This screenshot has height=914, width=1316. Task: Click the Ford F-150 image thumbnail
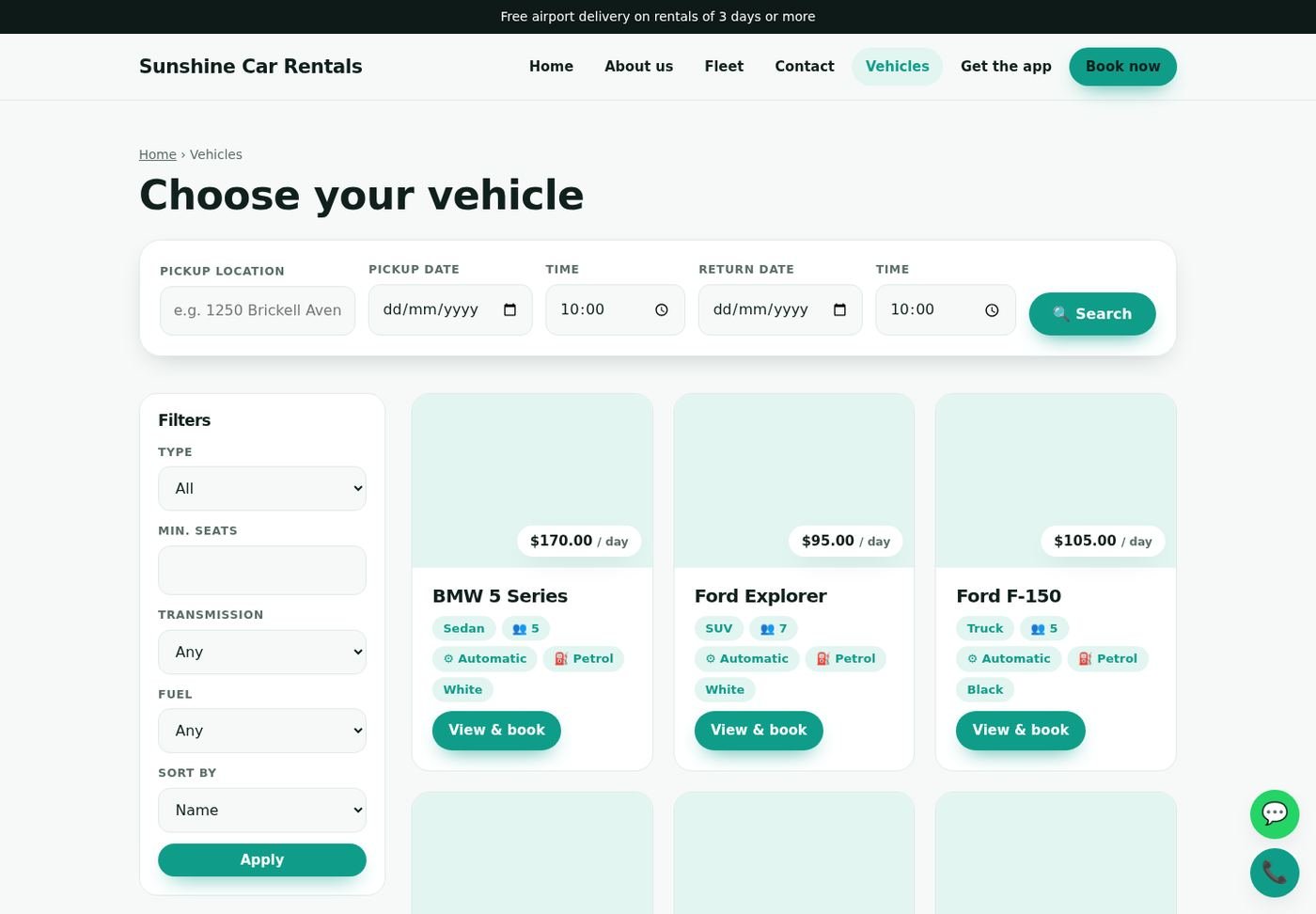click(x=1056, y=481)
